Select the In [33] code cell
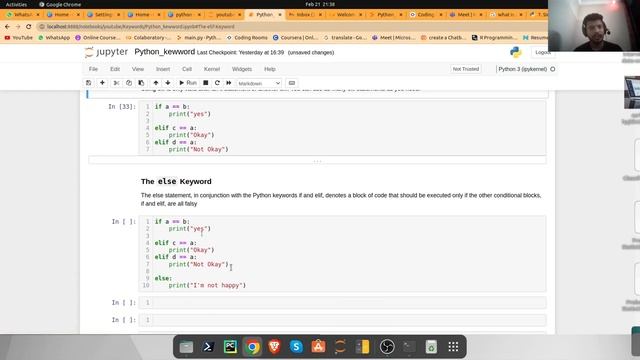The height and width of the screenshot is (360, 640). [x=342, y=128]
